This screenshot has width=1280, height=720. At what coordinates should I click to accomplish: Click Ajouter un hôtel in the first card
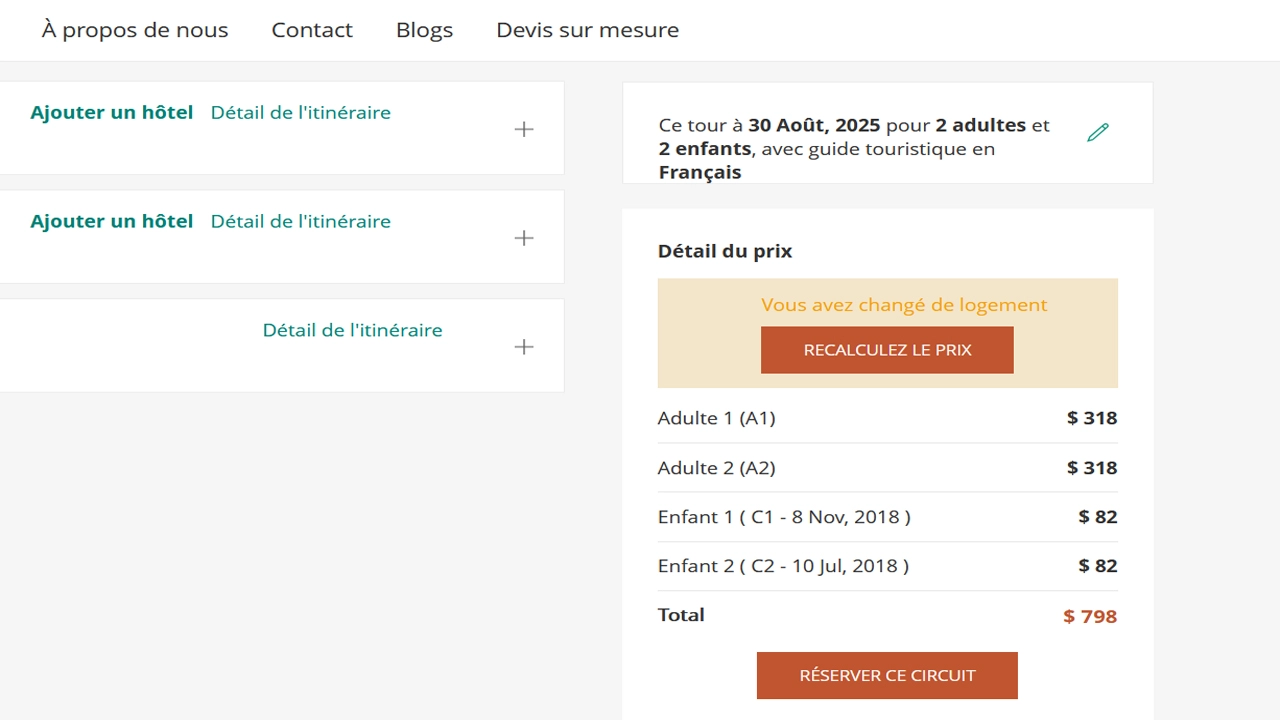coord(112,113)
